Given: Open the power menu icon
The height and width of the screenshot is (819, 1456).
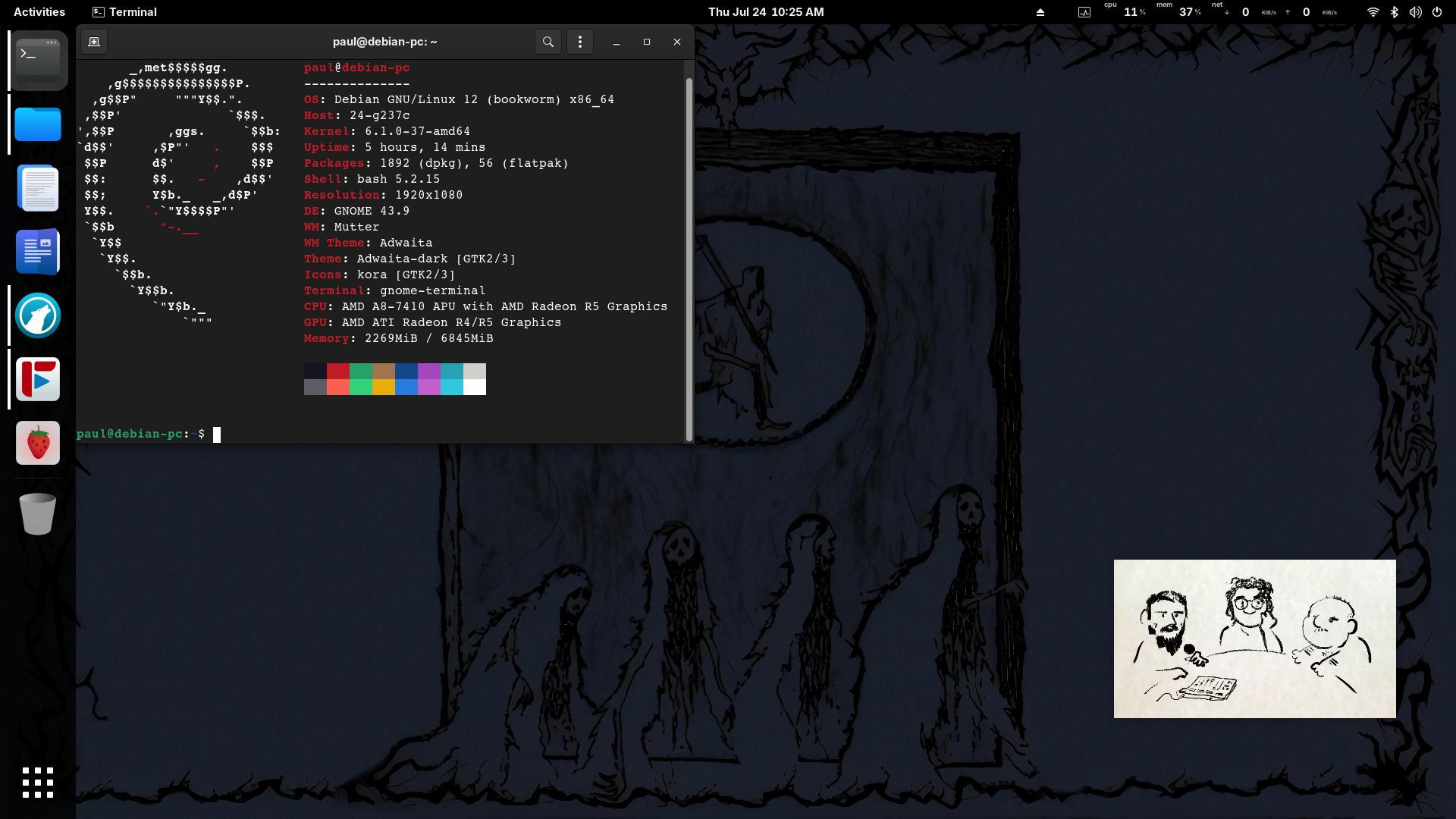Looking at the screenshot, I should tap(1436, 12).
